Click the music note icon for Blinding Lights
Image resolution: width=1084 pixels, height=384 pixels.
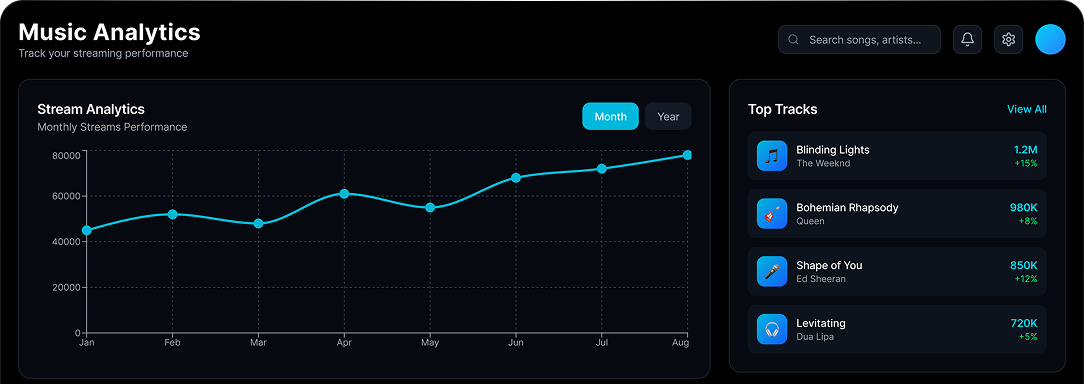(772, 156)
